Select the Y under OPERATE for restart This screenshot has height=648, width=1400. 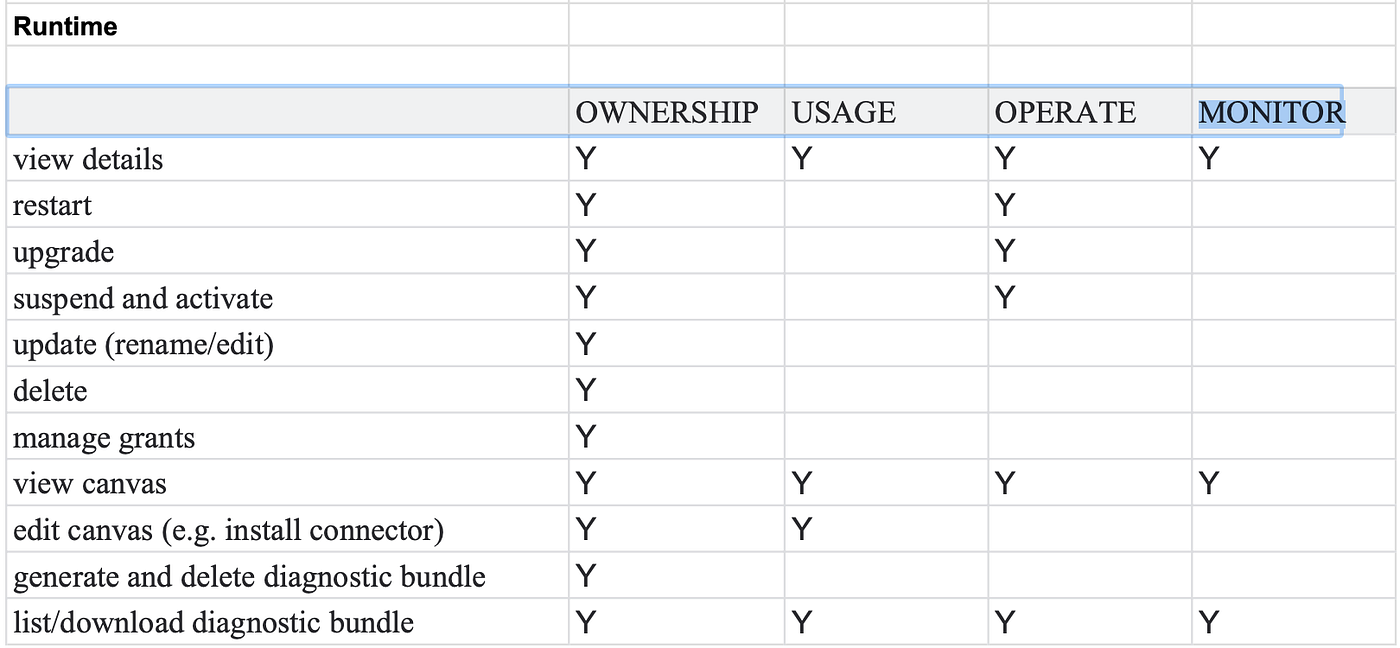(x=1005, y=205)
